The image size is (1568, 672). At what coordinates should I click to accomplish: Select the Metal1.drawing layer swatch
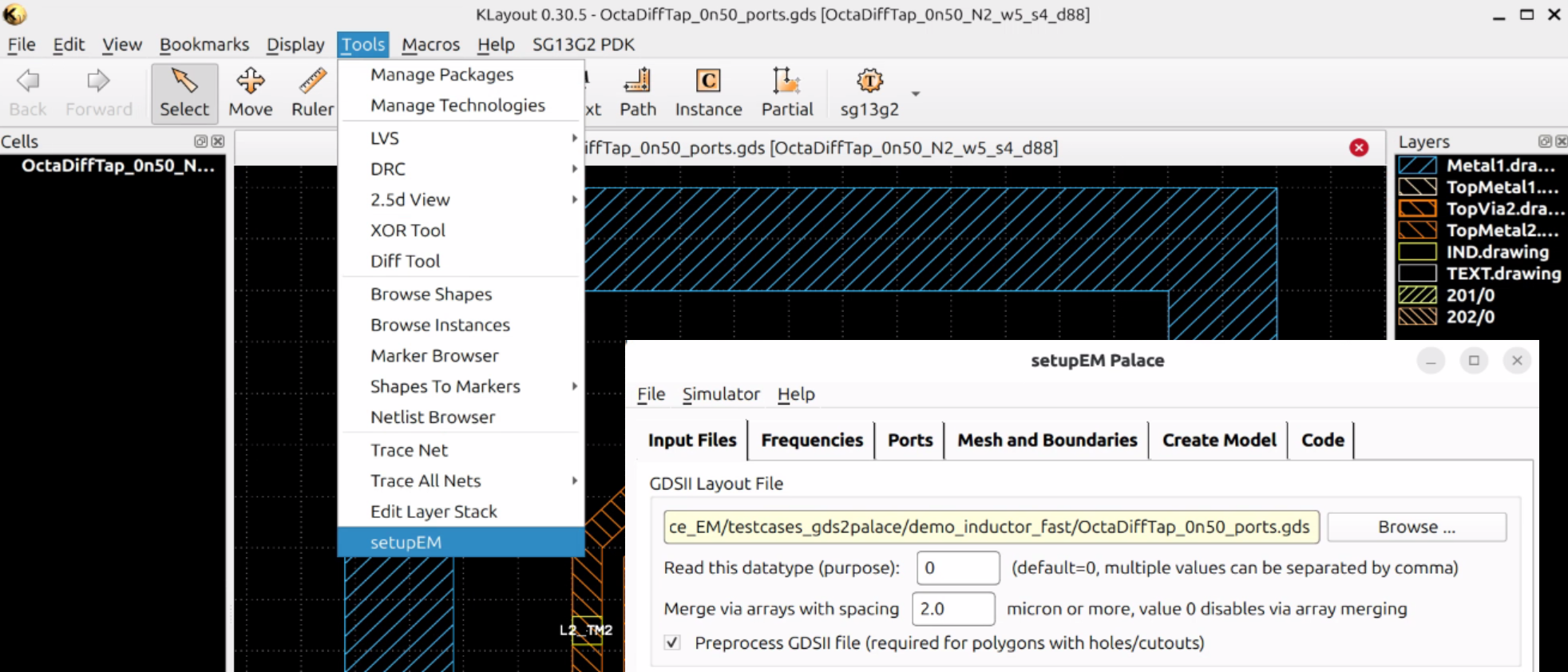tap(1418, 165)
